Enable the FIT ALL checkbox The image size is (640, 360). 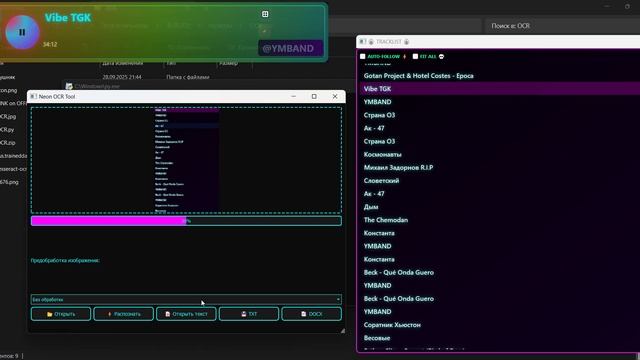(x=415, y=56)
